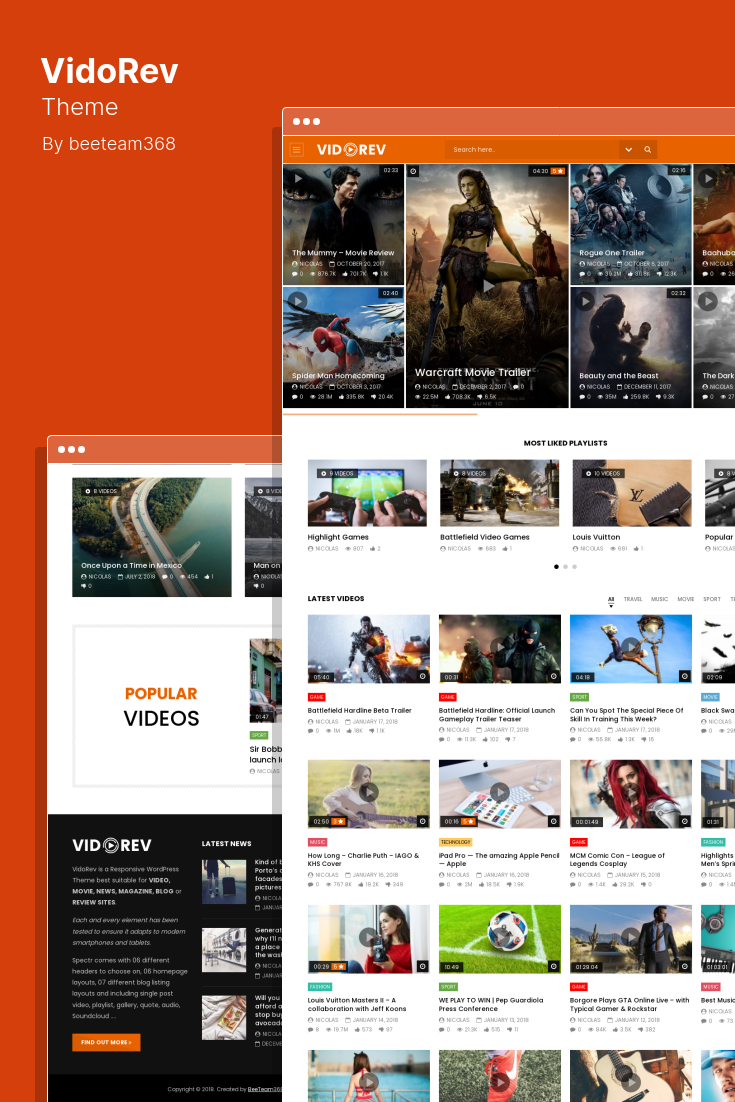Play The Mummy – Movie Review video icon

[298, 179]
